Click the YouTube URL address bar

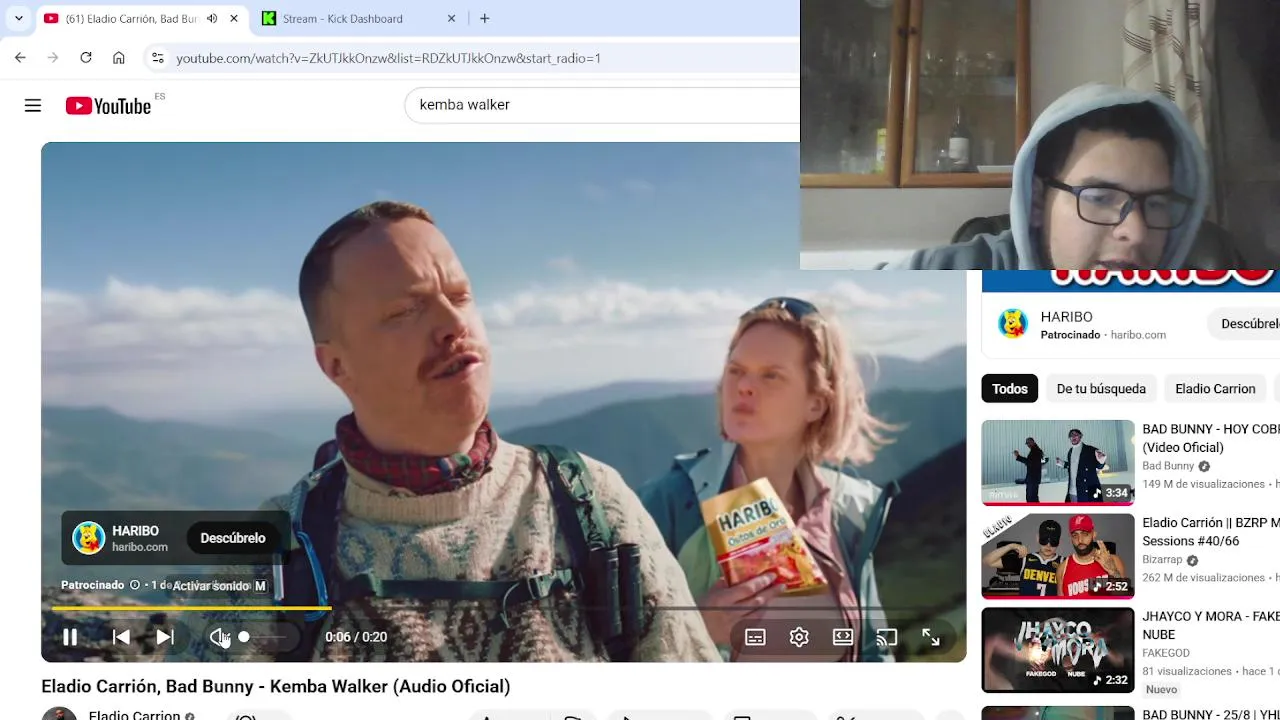(x=388, y=58)
